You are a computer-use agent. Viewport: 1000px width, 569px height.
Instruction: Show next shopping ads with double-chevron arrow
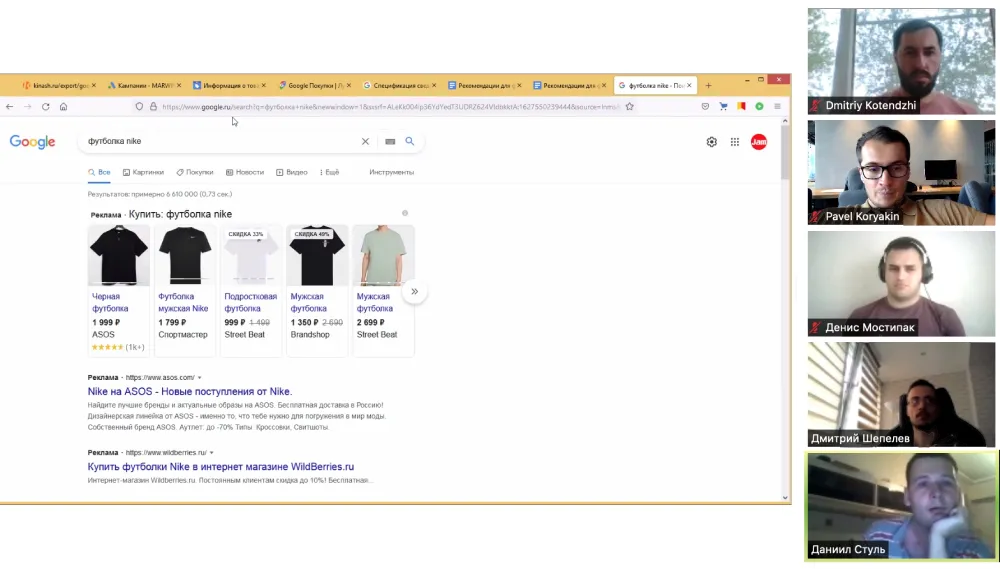(x=415, y=292)
